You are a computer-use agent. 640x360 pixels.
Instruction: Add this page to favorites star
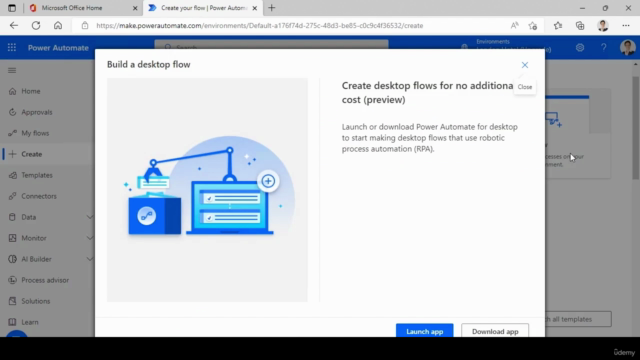[x=533, y=26]
